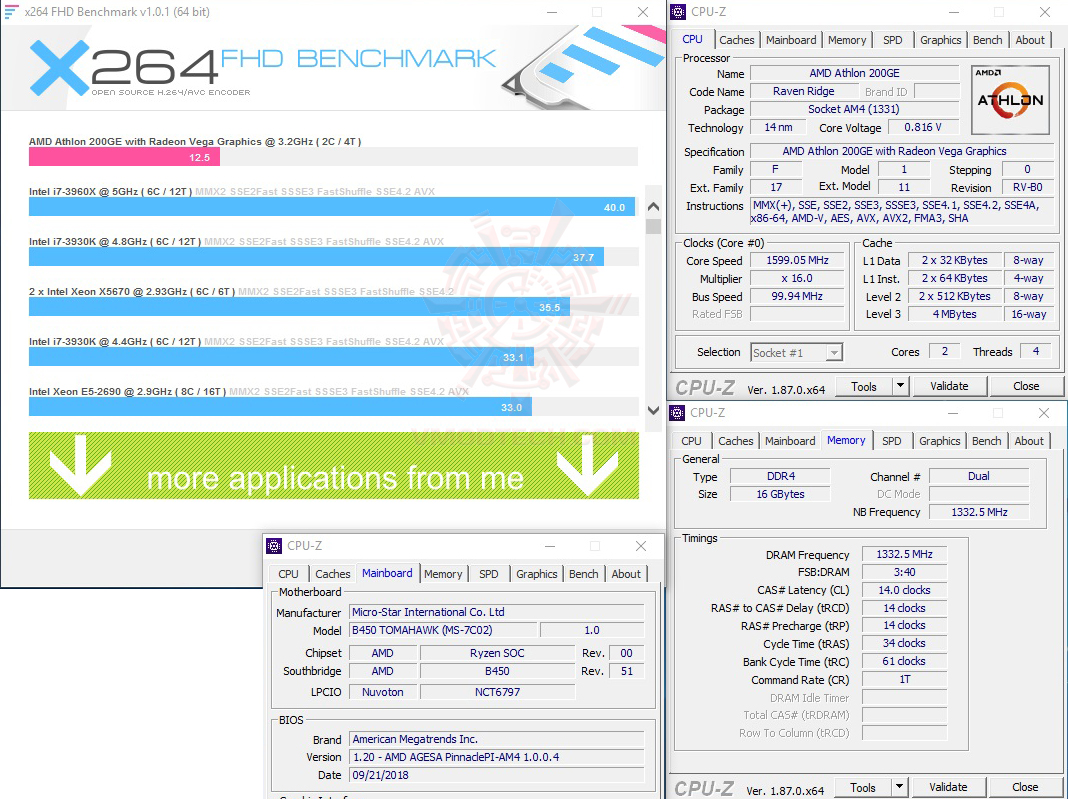This screenshot has width=1068, height=799.
Task: Click CAS# Latency value '14.0 clocks'
Action: click(904, 591)
